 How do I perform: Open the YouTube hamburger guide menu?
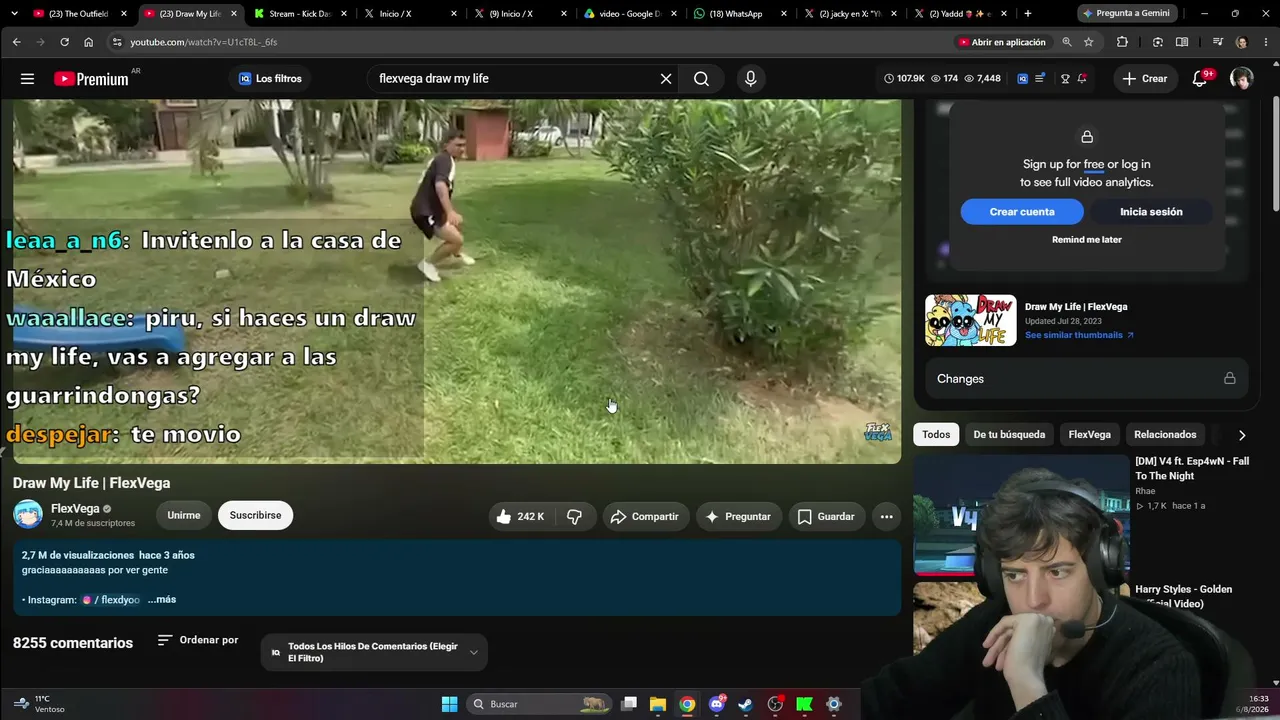pos(27,79)
